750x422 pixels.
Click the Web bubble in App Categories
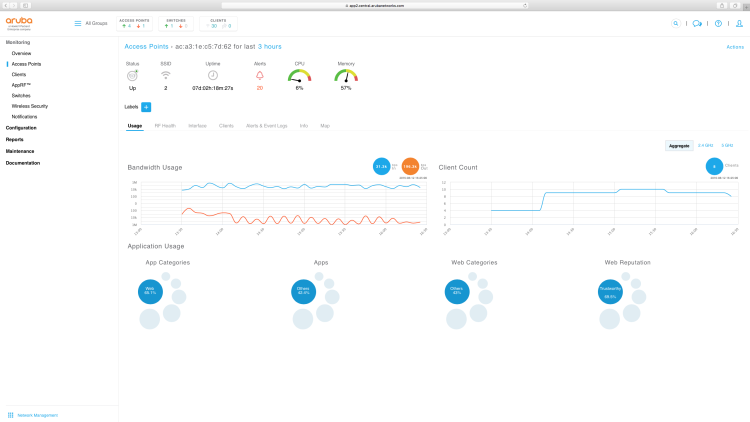150,291
